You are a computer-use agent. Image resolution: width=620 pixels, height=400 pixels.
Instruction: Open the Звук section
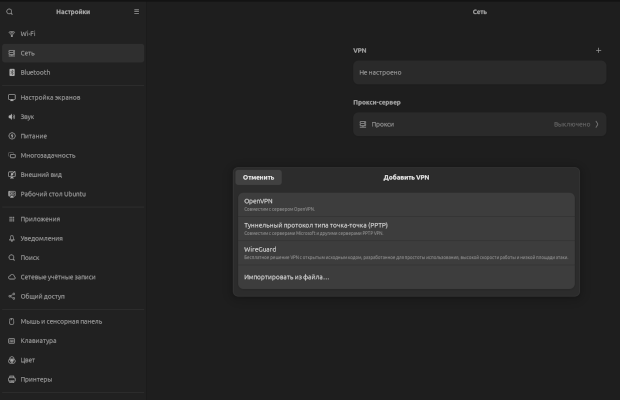click(73, 117)
